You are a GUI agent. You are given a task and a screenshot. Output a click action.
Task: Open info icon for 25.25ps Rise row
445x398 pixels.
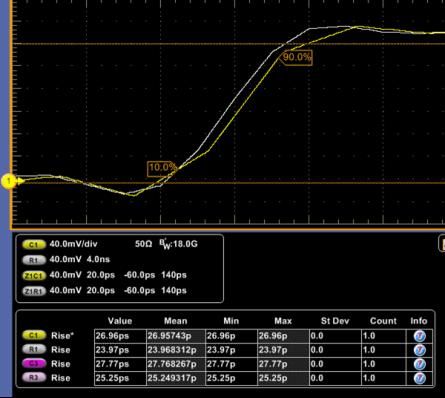[419, 378]
